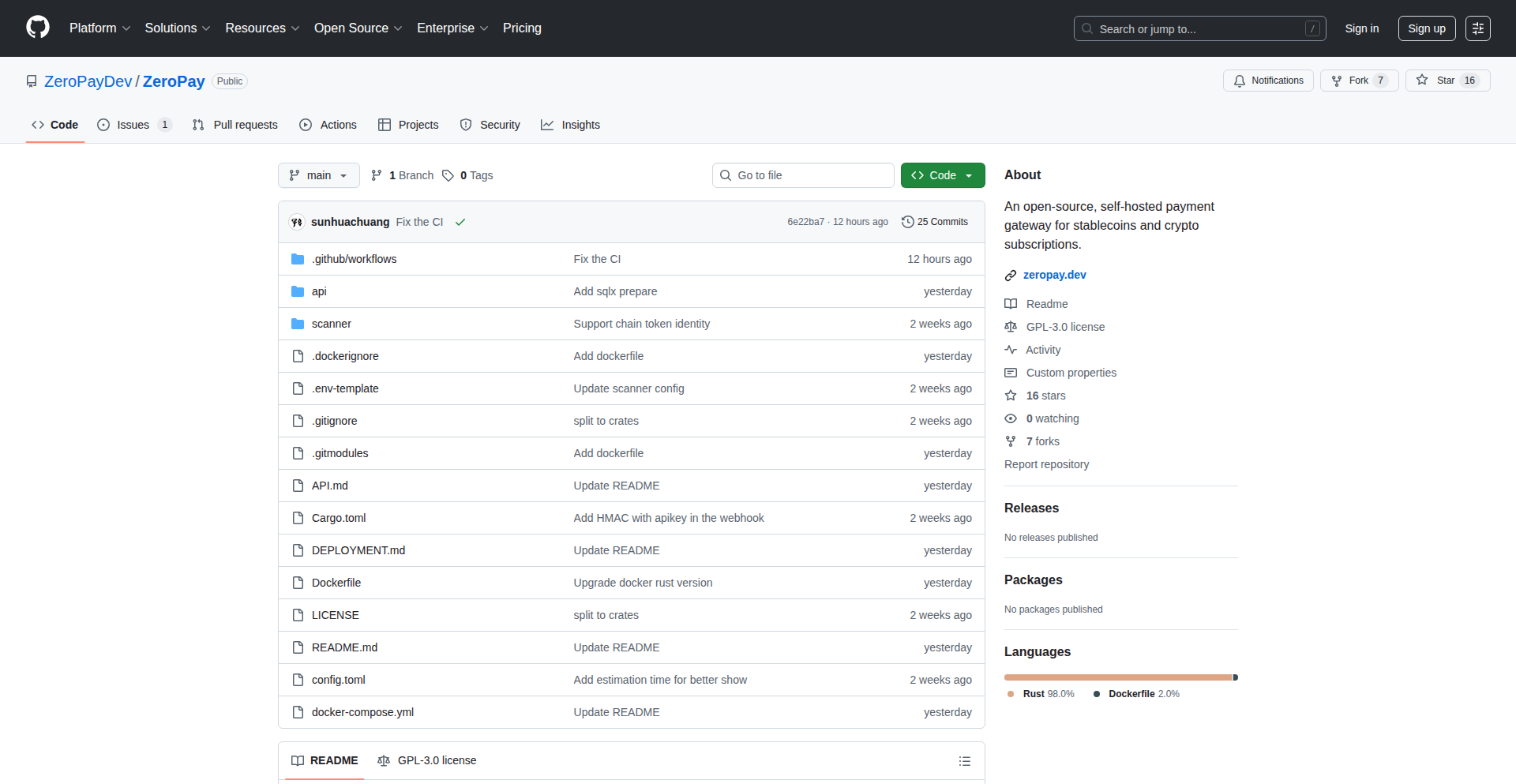Click the Sign in link
1516x784 pixels.
click(1362, 28)
